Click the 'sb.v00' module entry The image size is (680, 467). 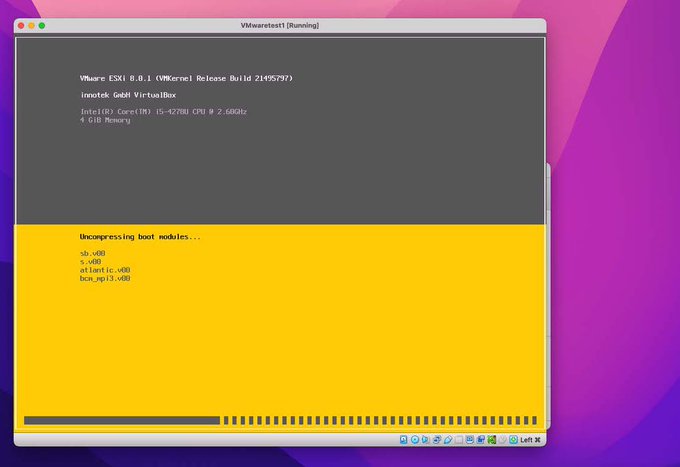pyautogui.click(x=92, y=253)
